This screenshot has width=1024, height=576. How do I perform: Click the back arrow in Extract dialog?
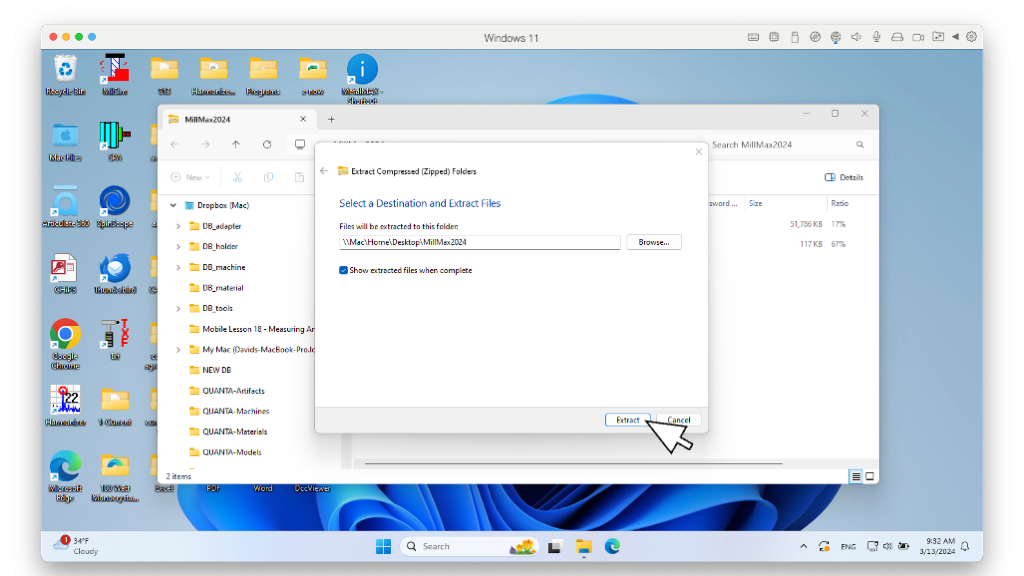point(325,171)
